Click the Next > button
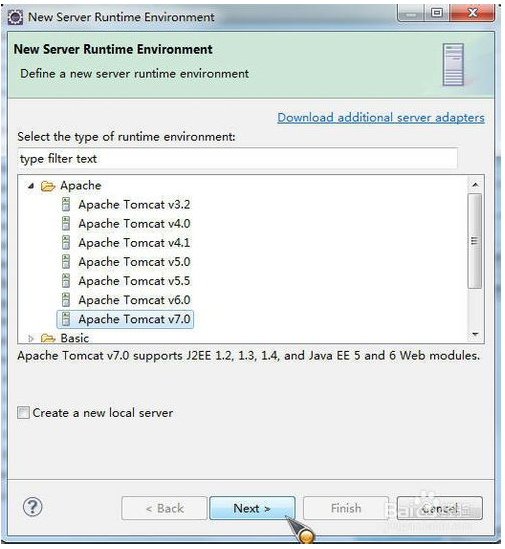This screenshot has width=505, height=549. pyautogui.click(x=252, y=508)
